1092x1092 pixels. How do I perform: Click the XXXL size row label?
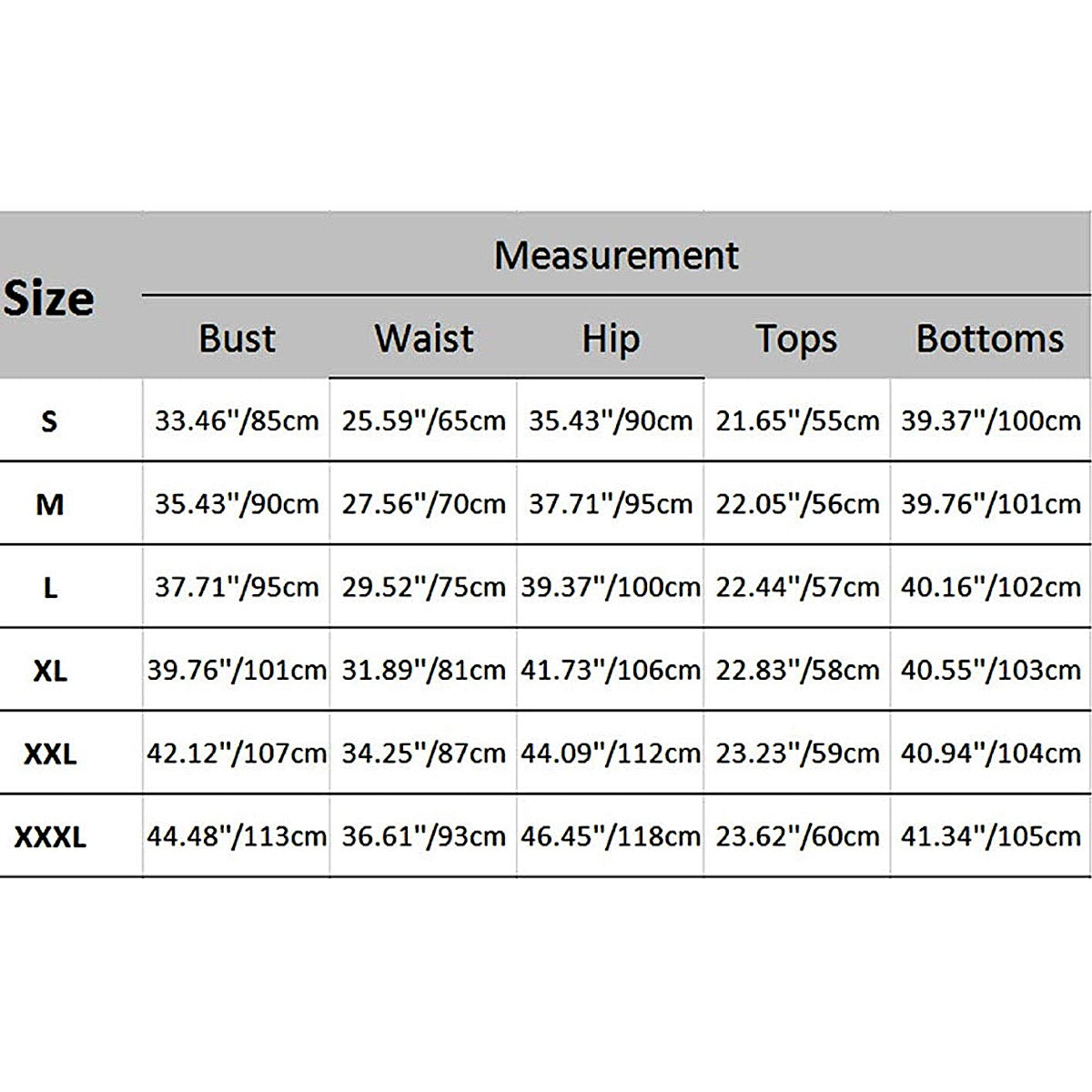pos(50,836)
